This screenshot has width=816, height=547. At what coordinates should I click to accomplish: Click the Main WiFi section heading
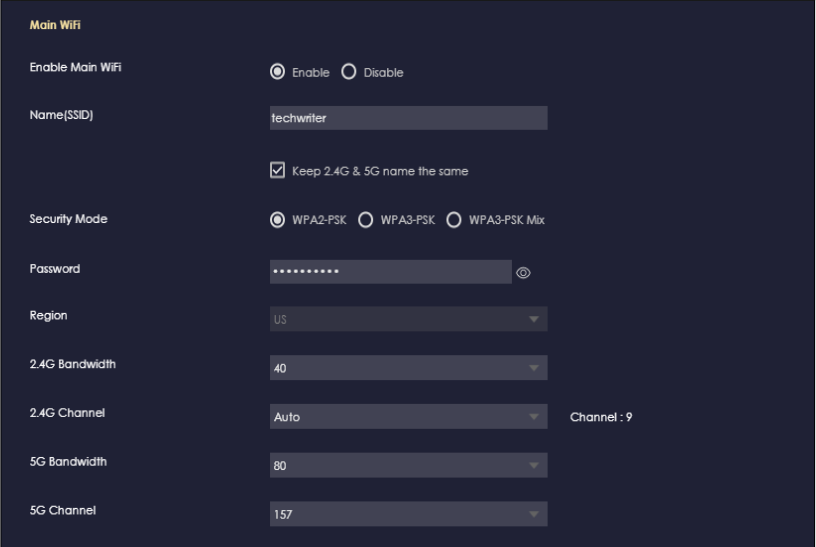(x=56, y=24)
